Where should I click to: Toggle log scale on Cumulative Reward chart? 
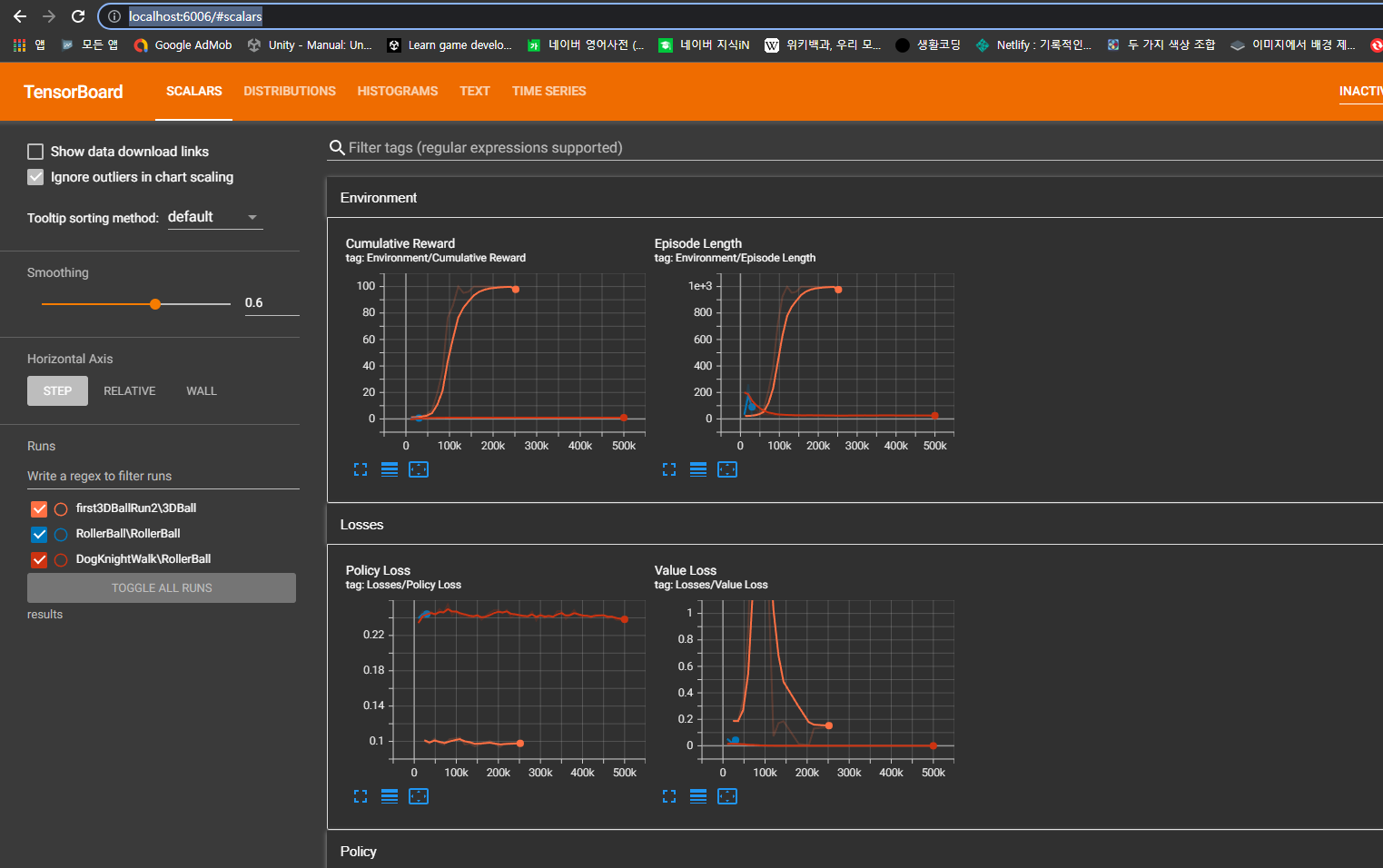coord(390,469)
